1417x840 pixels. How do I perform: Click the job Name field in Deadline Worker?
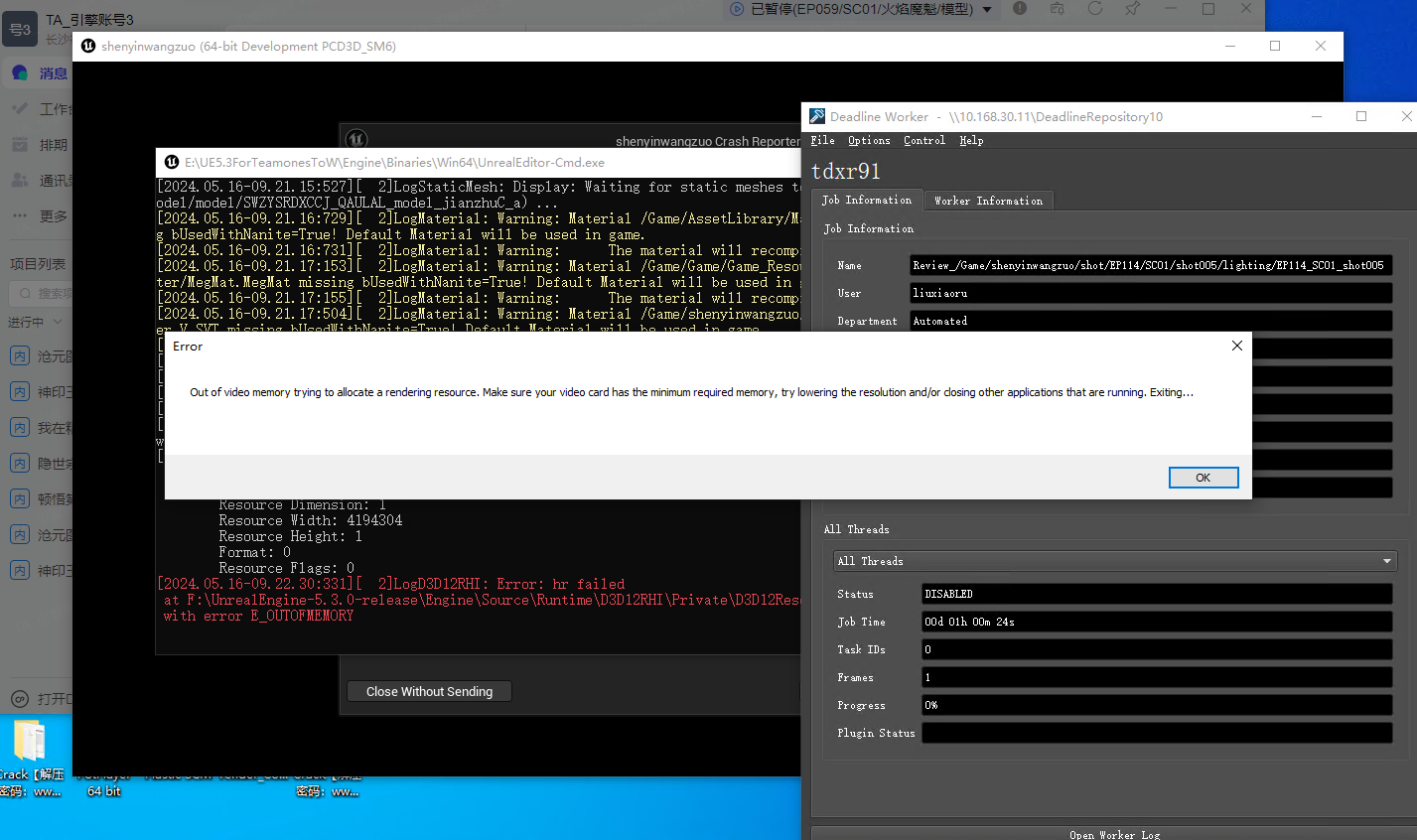point(1151,265)
